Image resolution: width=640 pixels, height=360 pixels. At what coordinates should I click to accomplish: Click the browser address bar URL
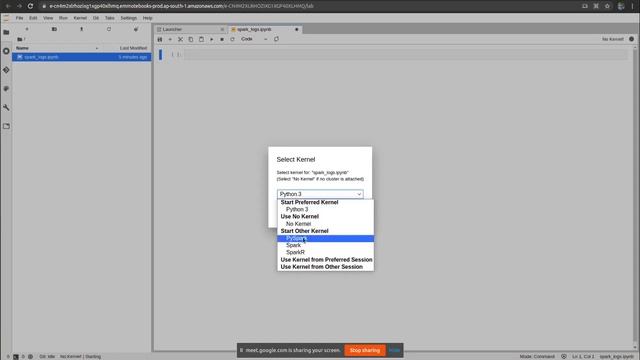point(182,6)
